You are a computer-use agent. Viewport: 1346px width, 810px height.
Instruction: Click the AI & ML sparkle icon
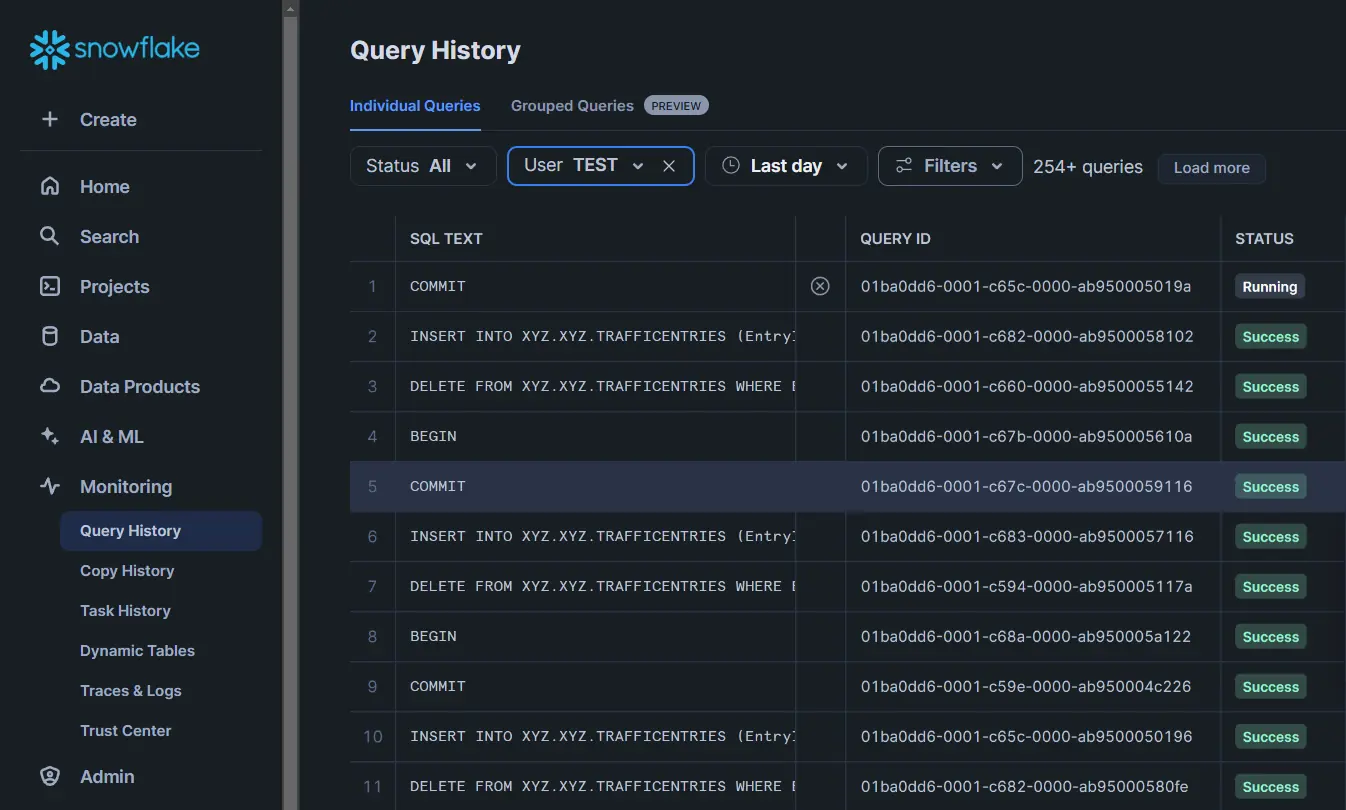[x=49, y=436]
